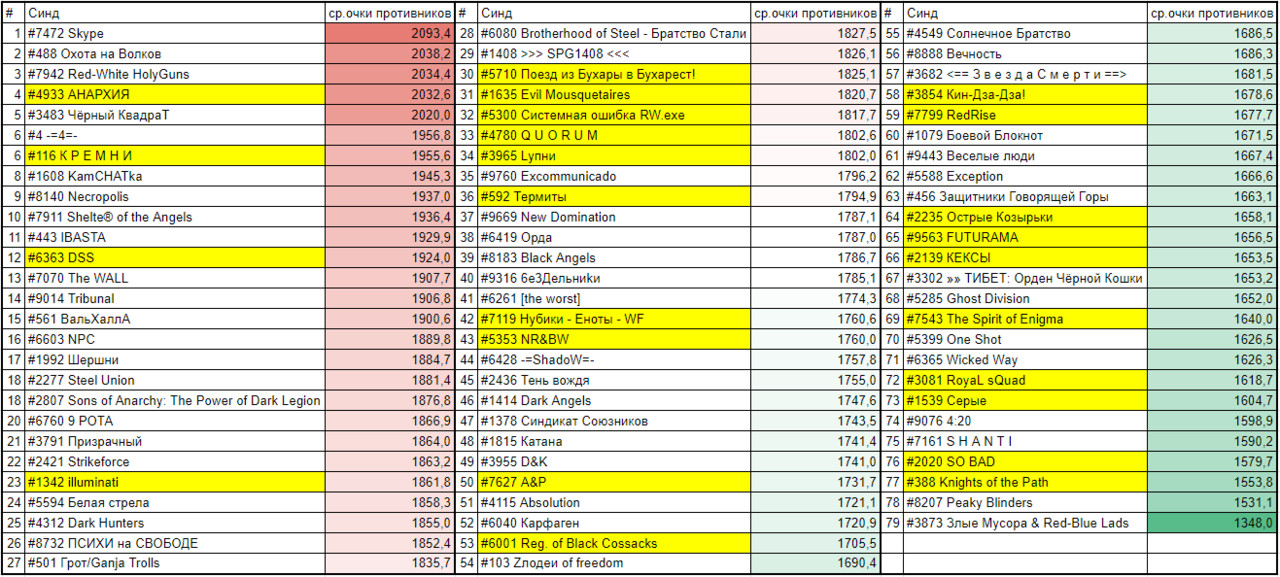Select '#3791 Призрачный' cell
The image size is (1280, 577).
175,441
